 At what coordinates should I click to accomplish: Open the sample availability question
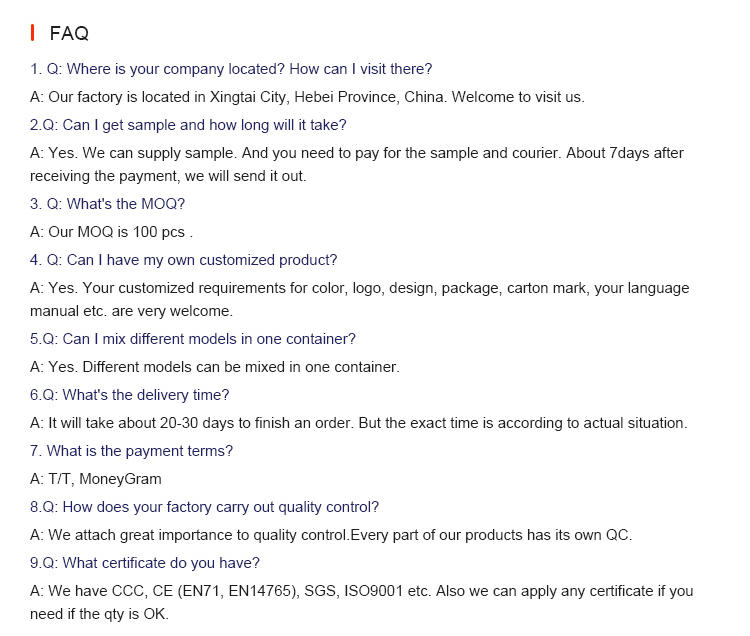pos(188,125)
